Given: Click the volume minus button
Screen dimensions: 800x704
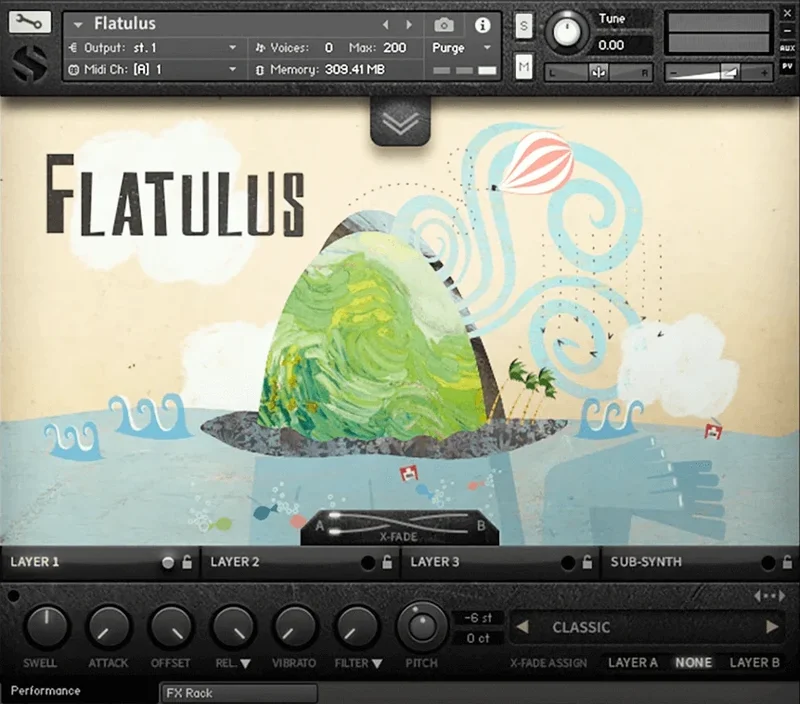Looking at the screenshot, I should (673, 73).
